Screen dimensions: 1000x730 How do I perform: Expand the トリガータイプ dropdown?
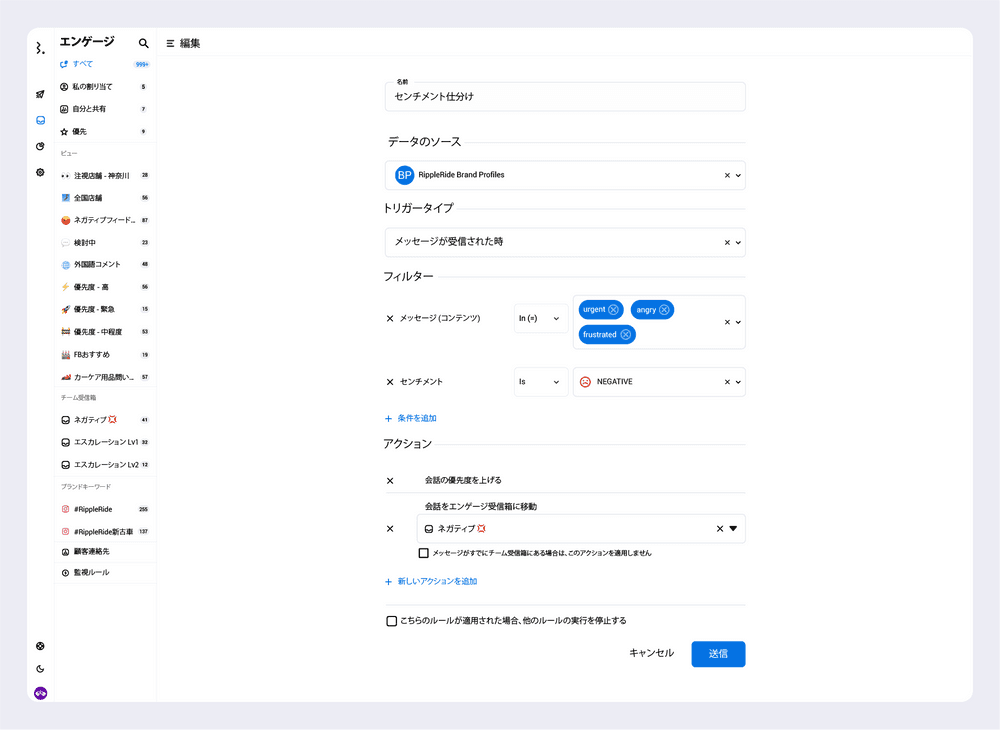pyautogui.click(x=738, y=242)
